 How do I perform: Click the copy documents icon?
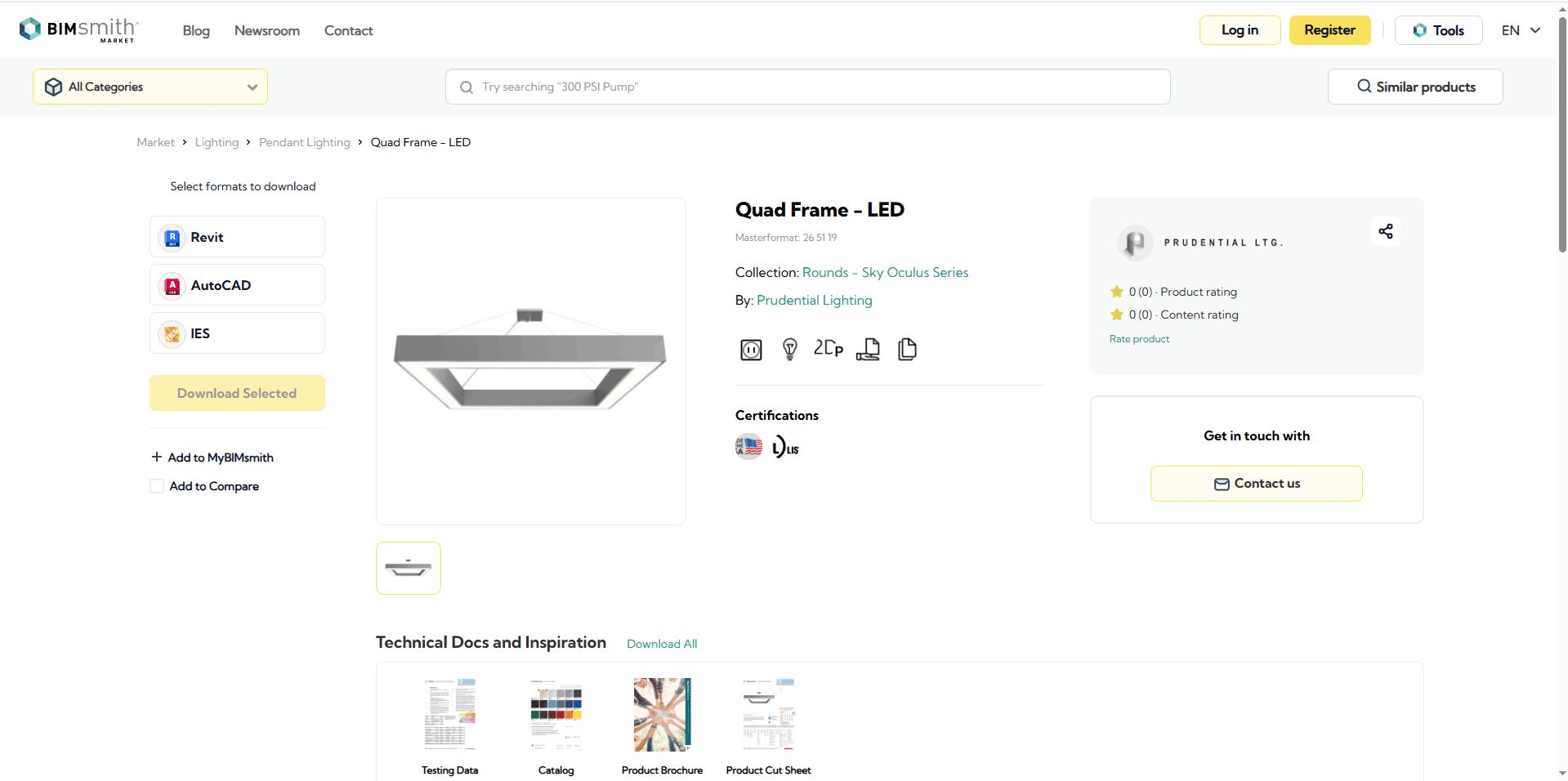tap(907, 349)
